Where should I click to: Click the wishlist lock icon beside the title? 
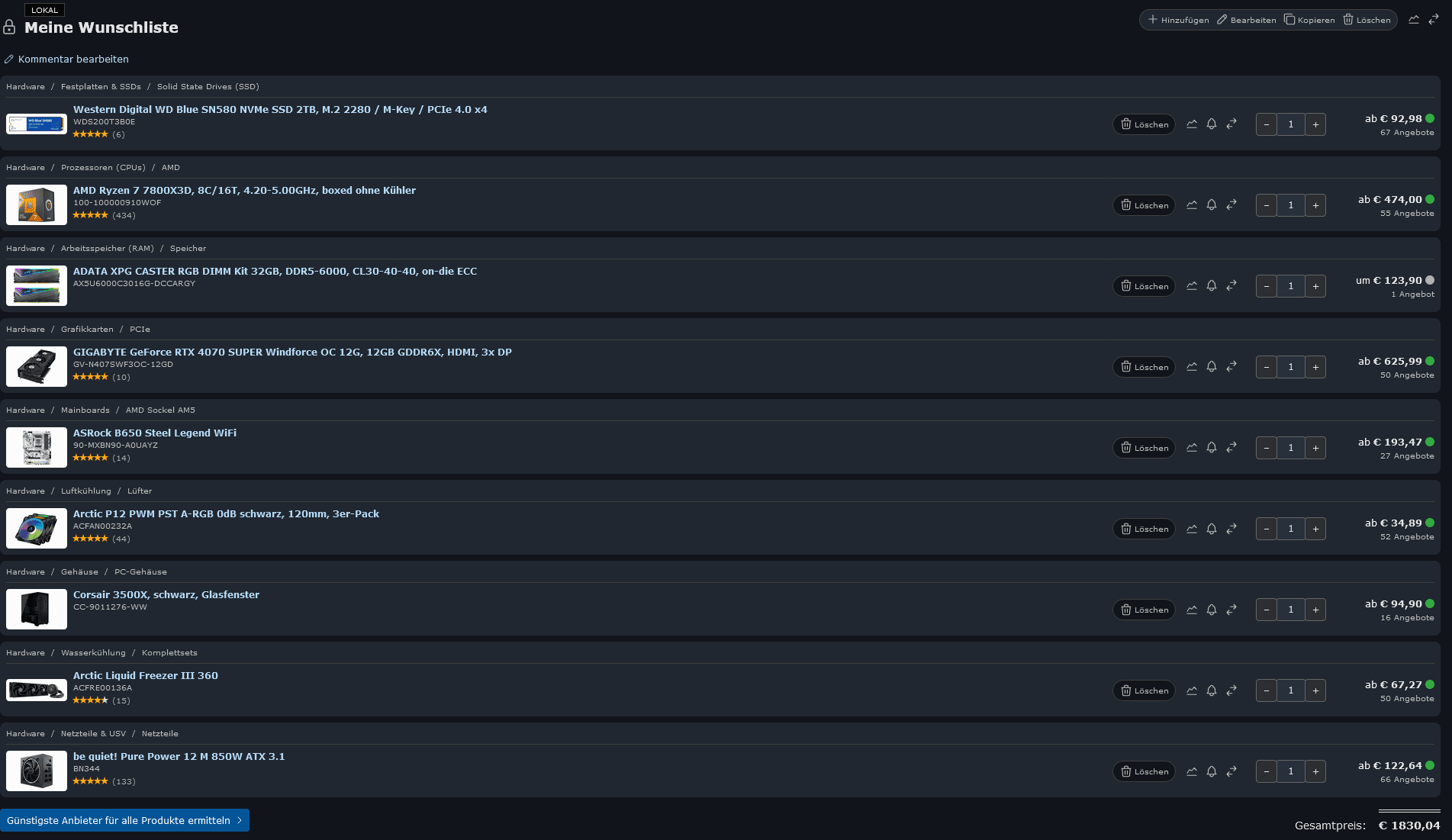point(9,27)
